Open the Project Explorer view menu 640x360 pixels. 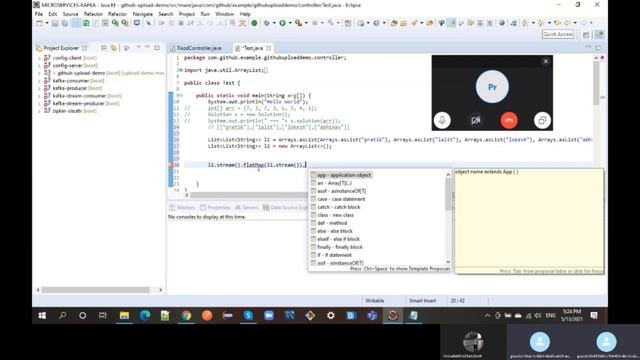click(139, 48)
